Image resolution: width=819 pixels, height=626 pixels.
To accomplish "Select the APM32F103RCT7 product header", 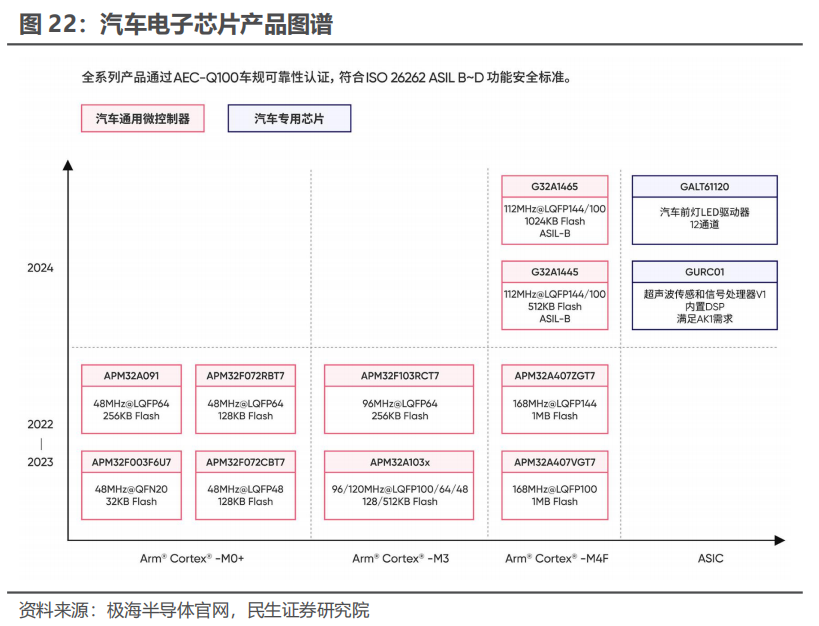I will [x=400, y=376].
